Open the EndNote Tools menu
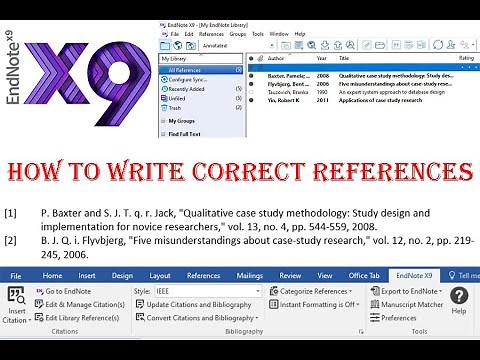480x360 pixels. point(258,34)
